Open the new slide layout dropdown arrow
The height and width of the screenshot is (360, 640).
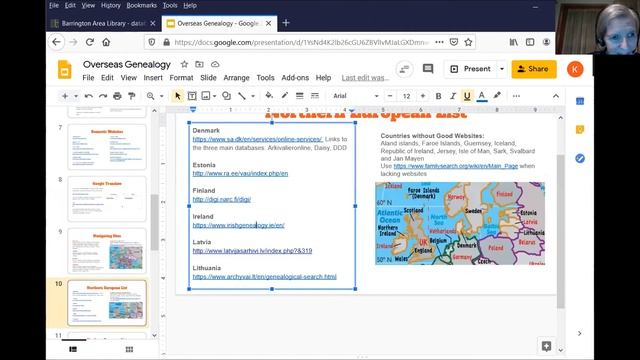click(76, 96)
